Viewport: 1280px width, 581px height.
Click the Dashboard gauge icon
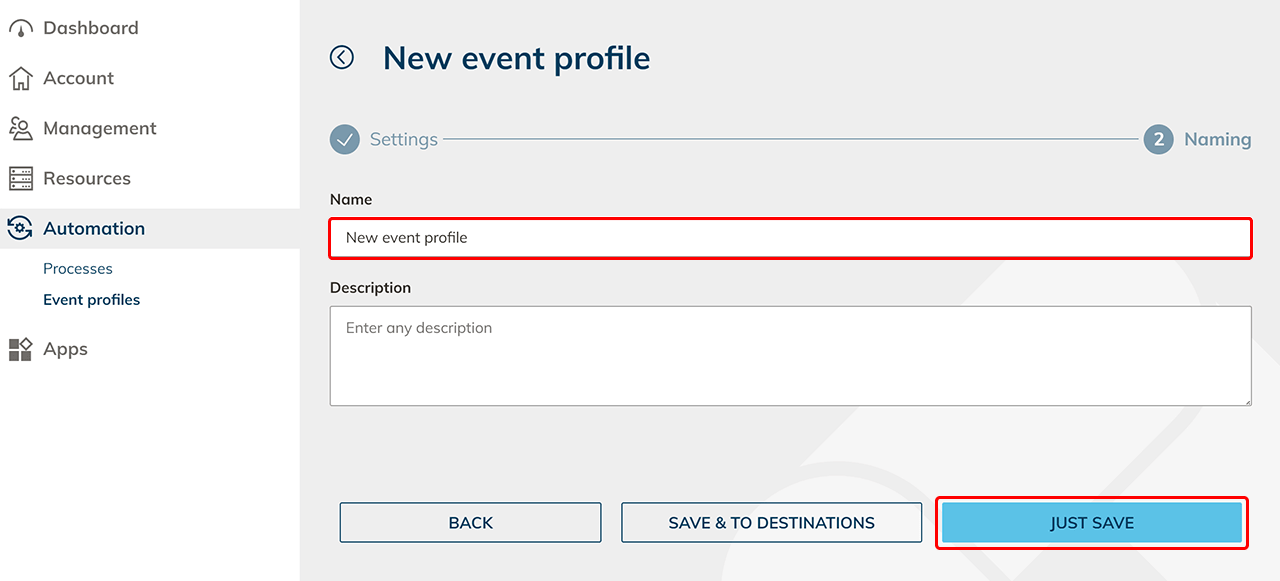[x=20, y=29]
